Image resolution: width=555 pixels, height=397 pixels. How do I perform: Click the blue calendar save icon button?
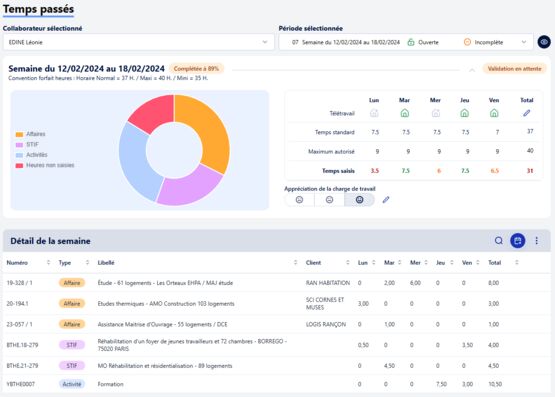coord(517,241)
